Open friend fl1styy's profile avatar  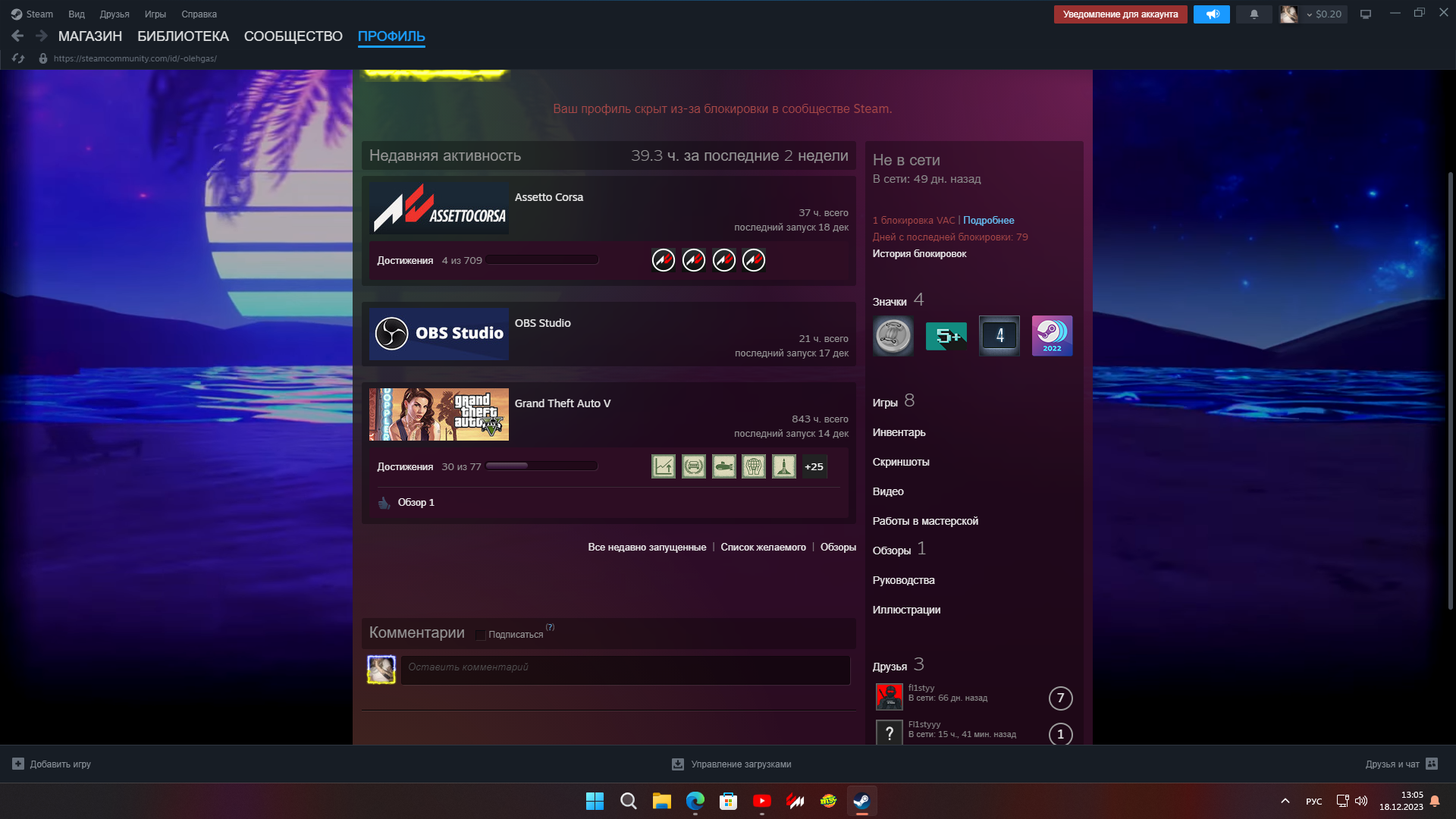(x=890, y=697)
